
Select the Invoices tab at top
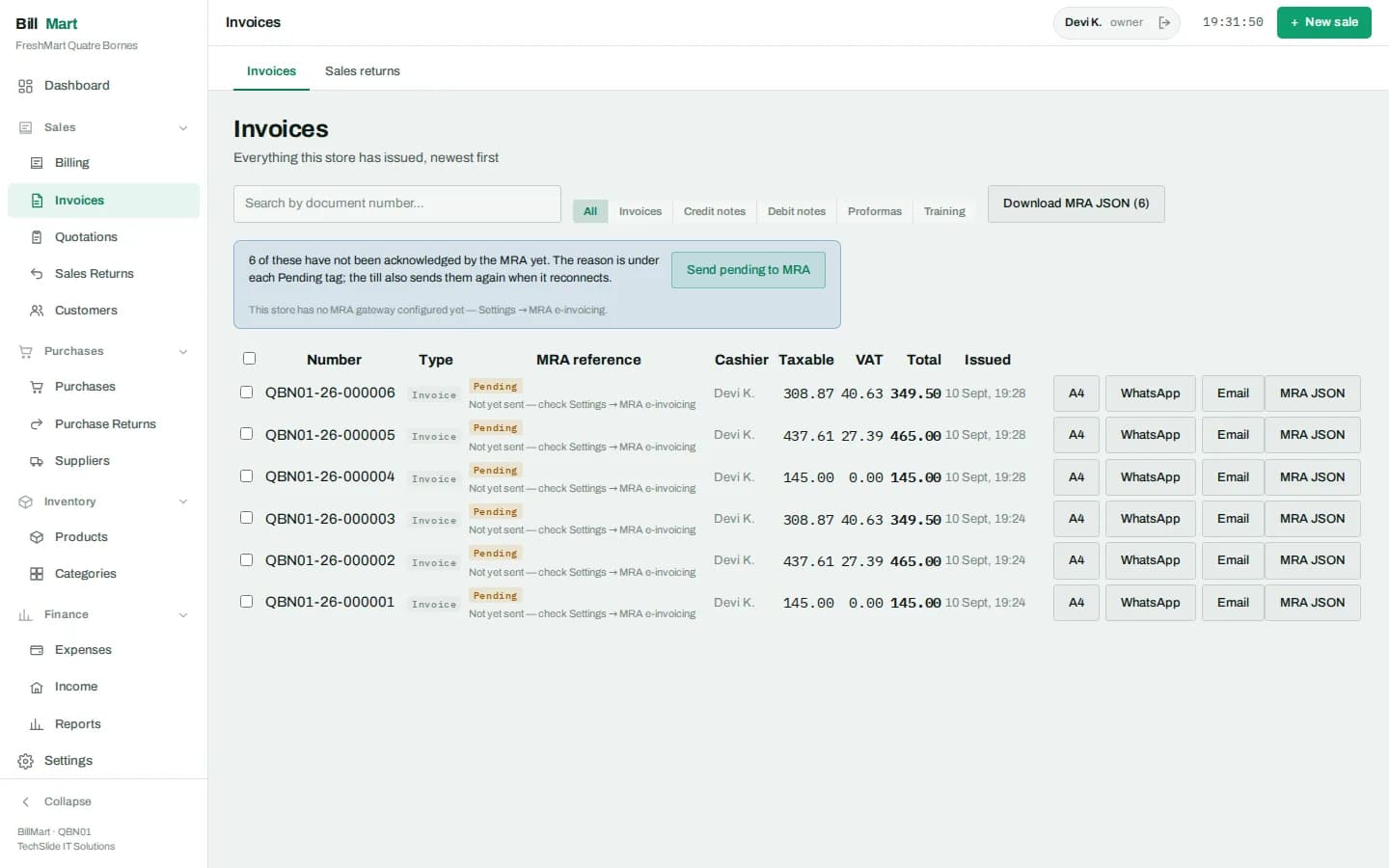point(271,71)
